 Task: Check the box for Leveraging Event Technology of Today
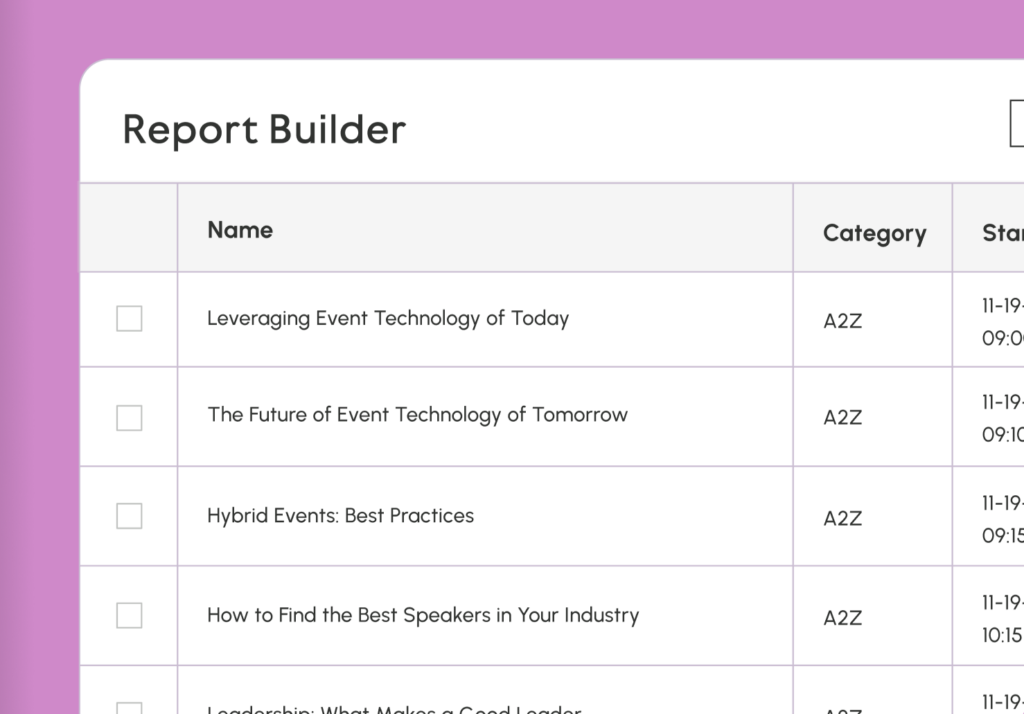click(129, 319)
